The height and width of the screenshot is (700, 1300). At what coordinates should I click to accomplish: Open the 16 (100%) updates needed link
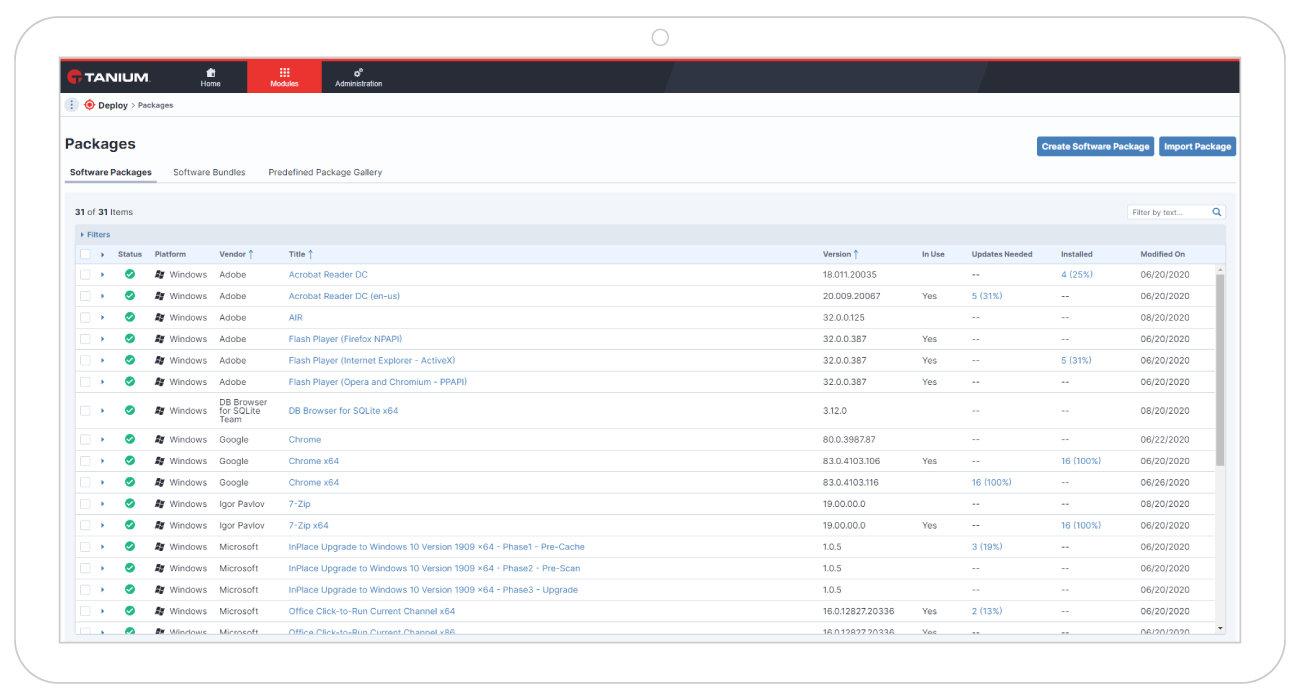[x=991, y=482]
